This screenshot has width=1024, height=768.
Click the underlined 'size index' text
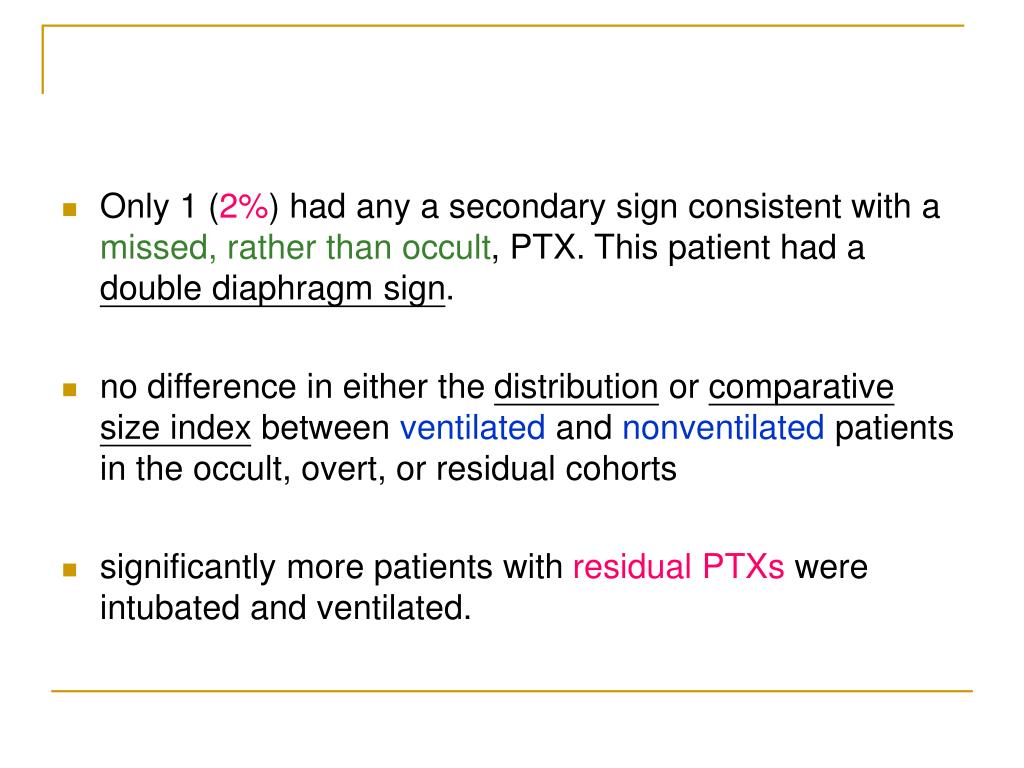click(x=175, y=428)
